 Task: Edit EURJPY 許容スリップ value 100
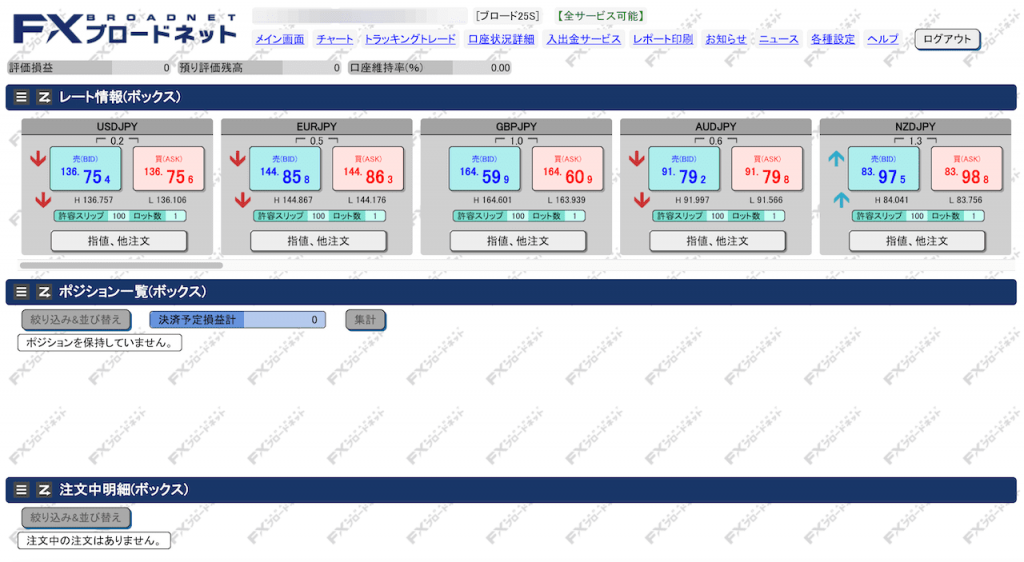pos(317,216)
